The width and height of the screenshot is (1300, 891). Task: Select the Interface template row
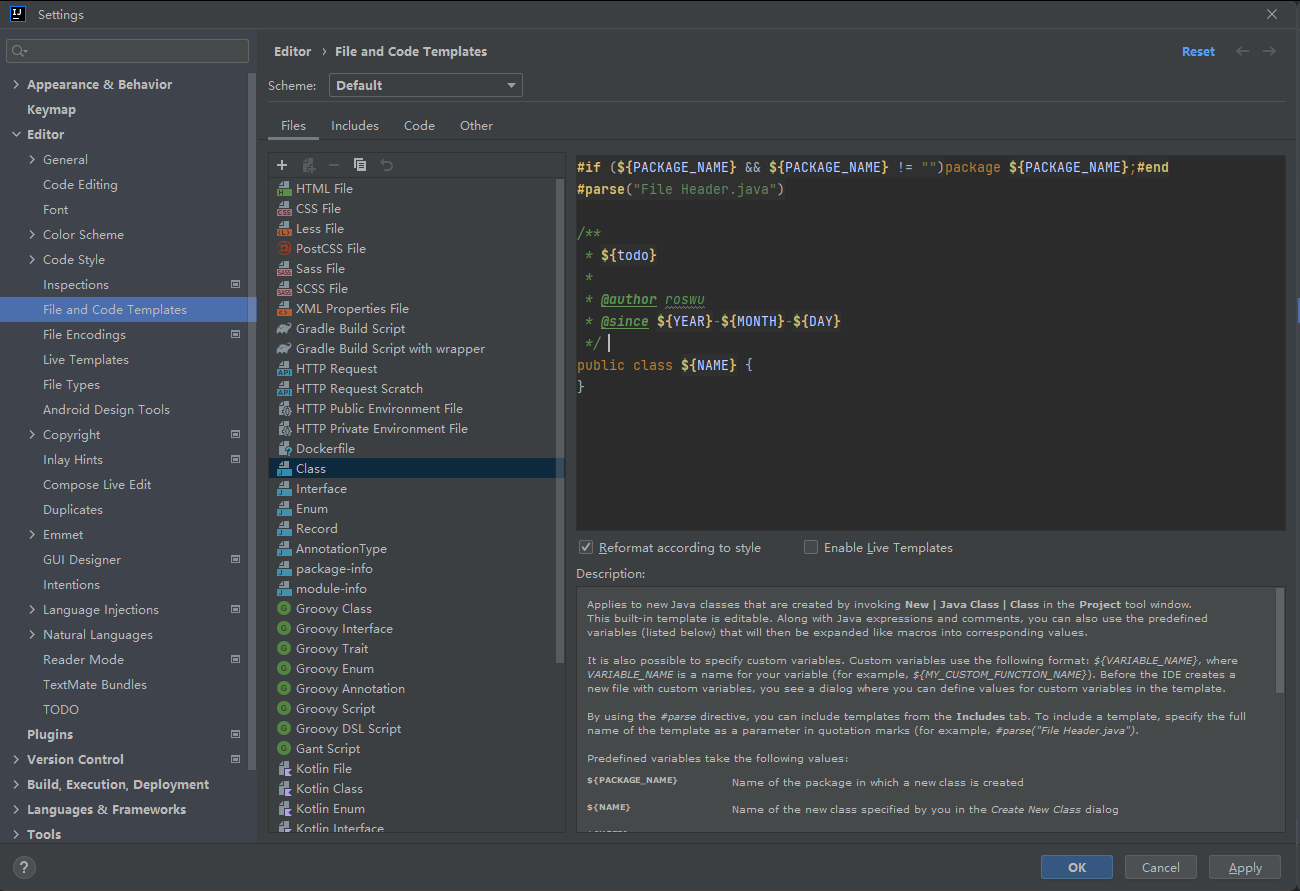pos(416,488)
